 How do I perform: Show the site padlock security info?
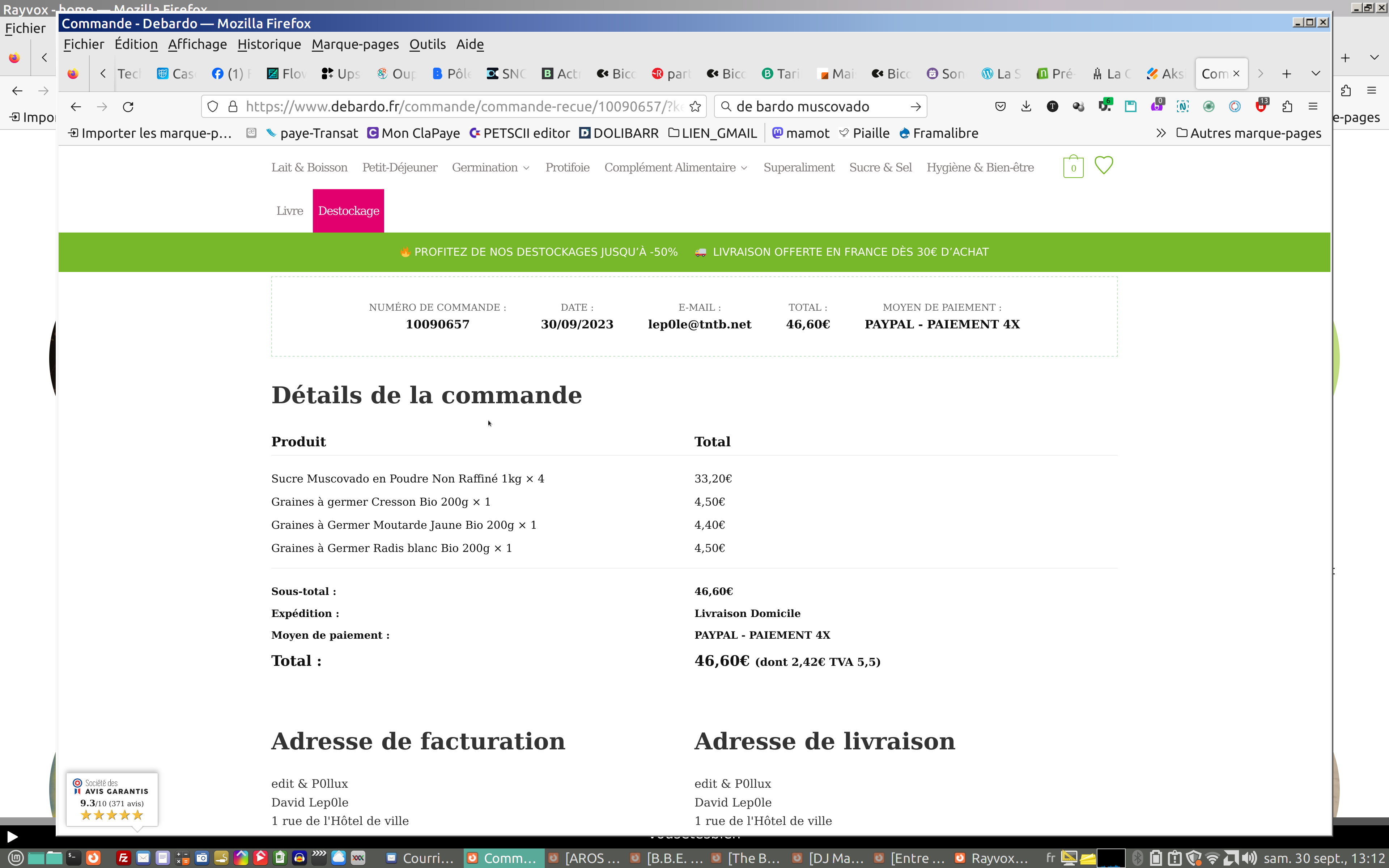pos(233,107)
